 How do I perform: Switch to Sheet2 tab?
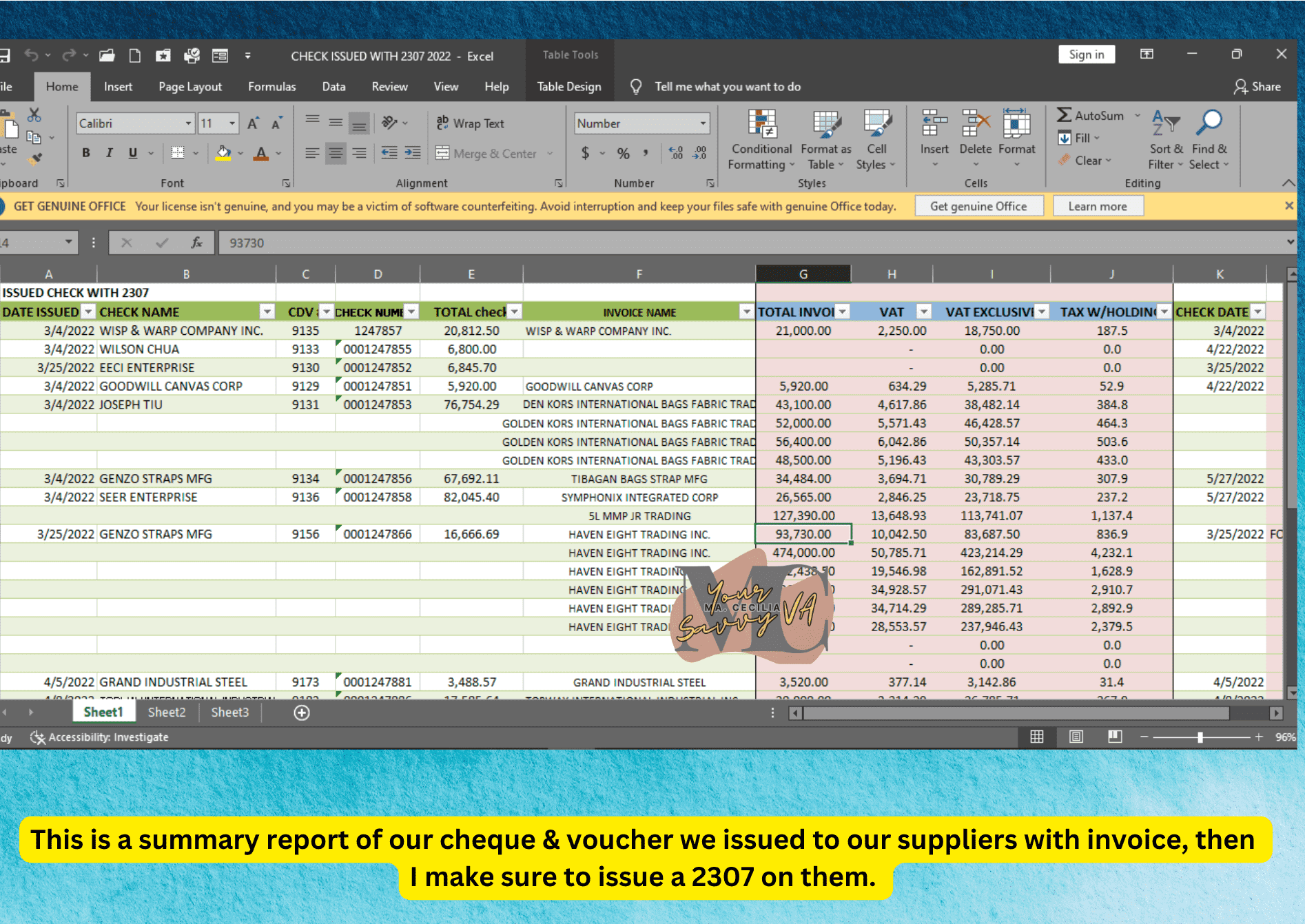tap(167, 712)
